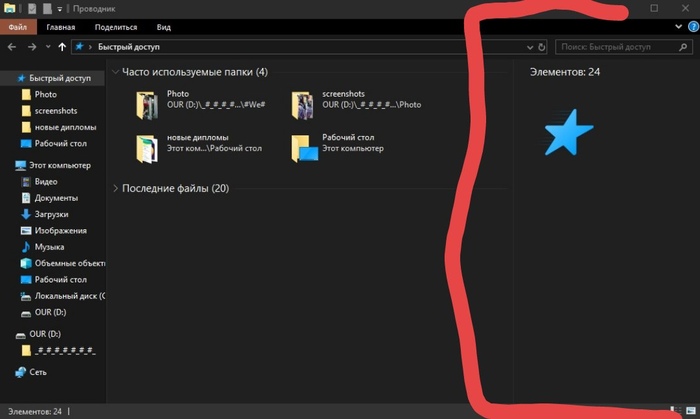Switch to the Главная ribbon tab
The width and height of the screenshot is (700, 419).
(61, 27)
